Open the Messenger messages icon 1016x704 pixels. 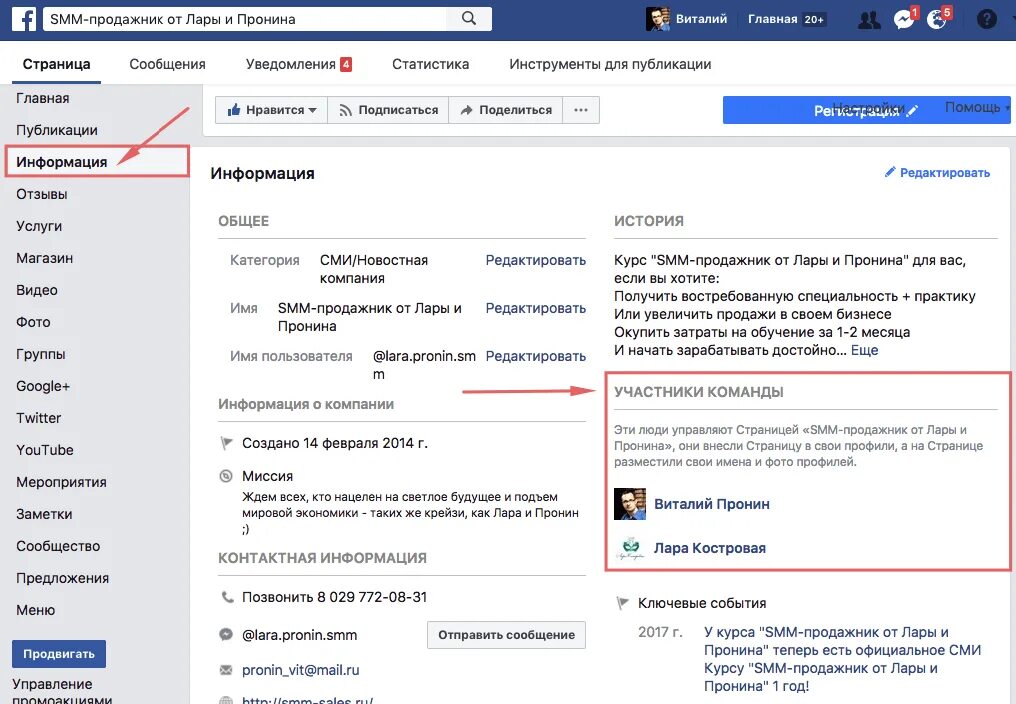(x=903, y=19)
